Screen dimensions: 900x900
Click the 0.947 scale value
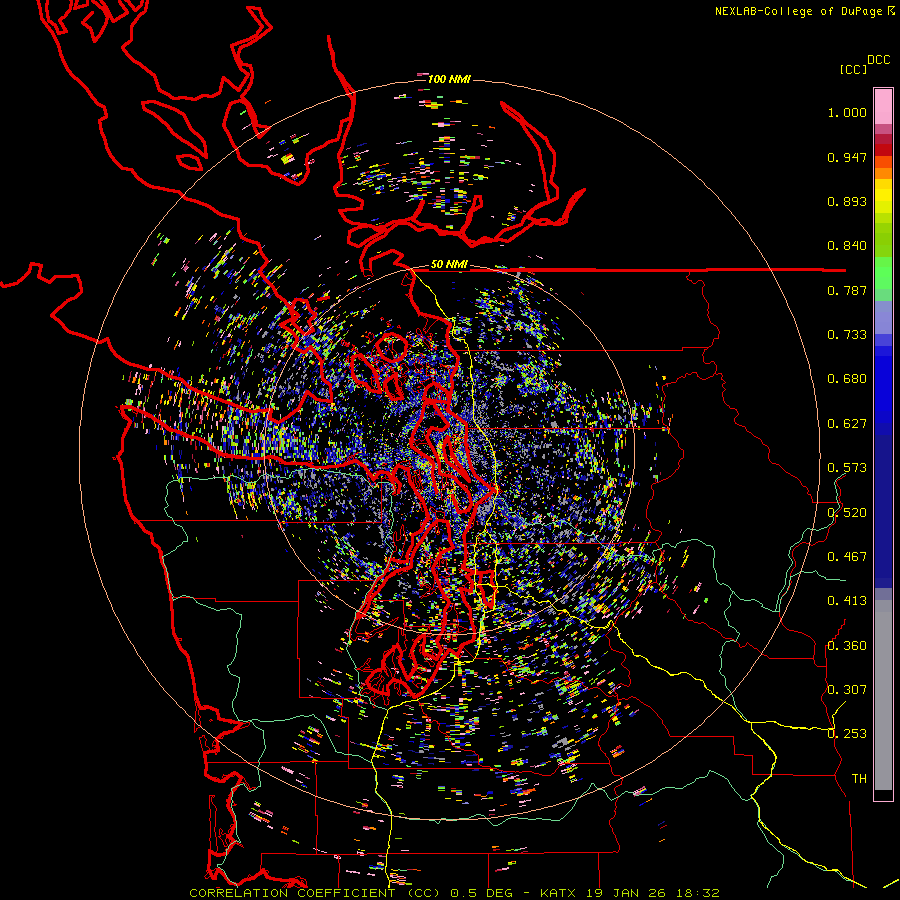(x=847, y=157)
